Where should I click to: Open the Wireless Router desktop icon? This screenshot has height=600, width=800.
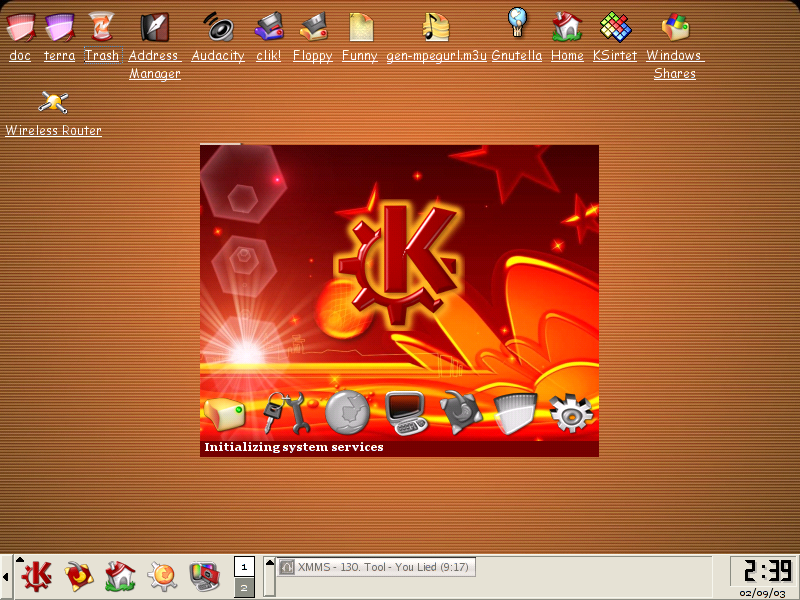pos(53,102)
